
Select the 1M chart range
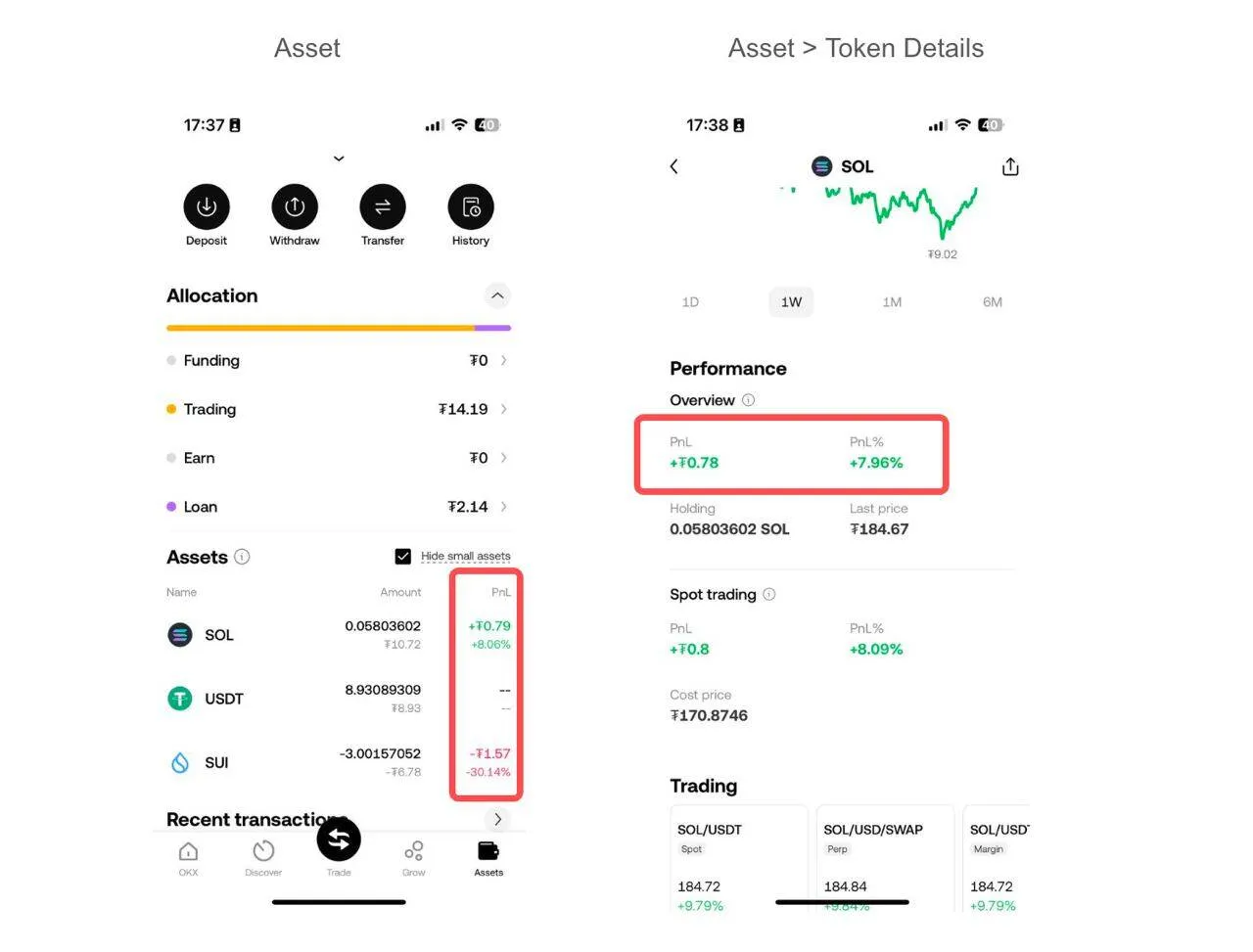(892, 302)
